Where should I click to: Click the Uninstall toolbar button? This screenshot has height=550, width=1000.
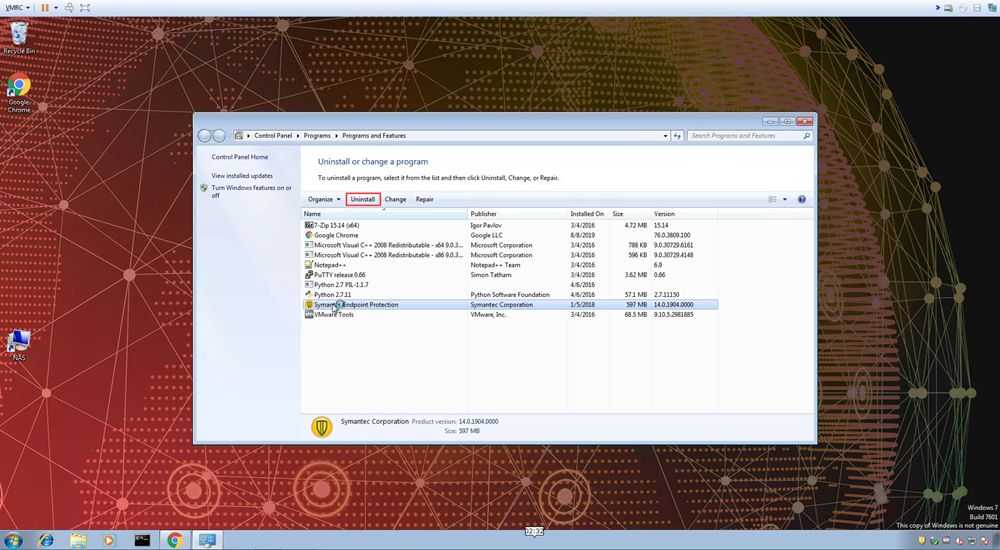(363, 199)
